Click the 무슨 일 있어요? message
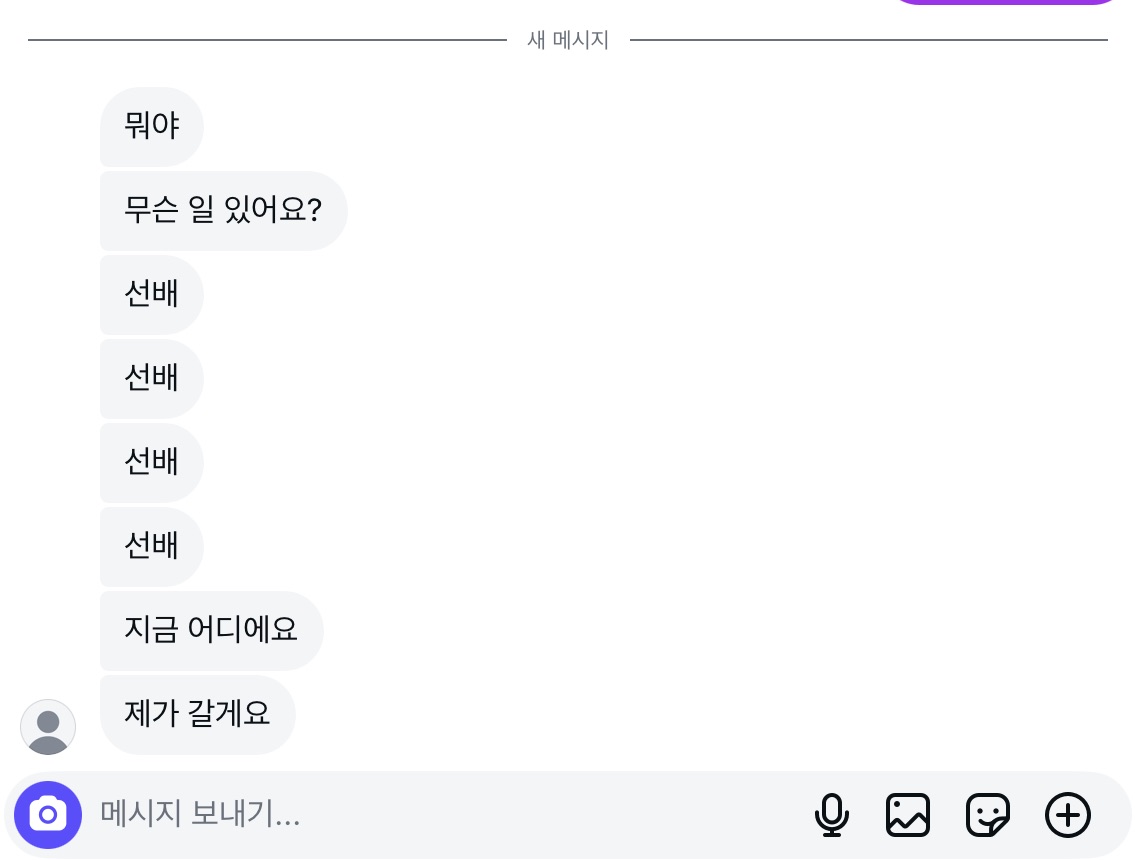 click(x=223, y=211)
